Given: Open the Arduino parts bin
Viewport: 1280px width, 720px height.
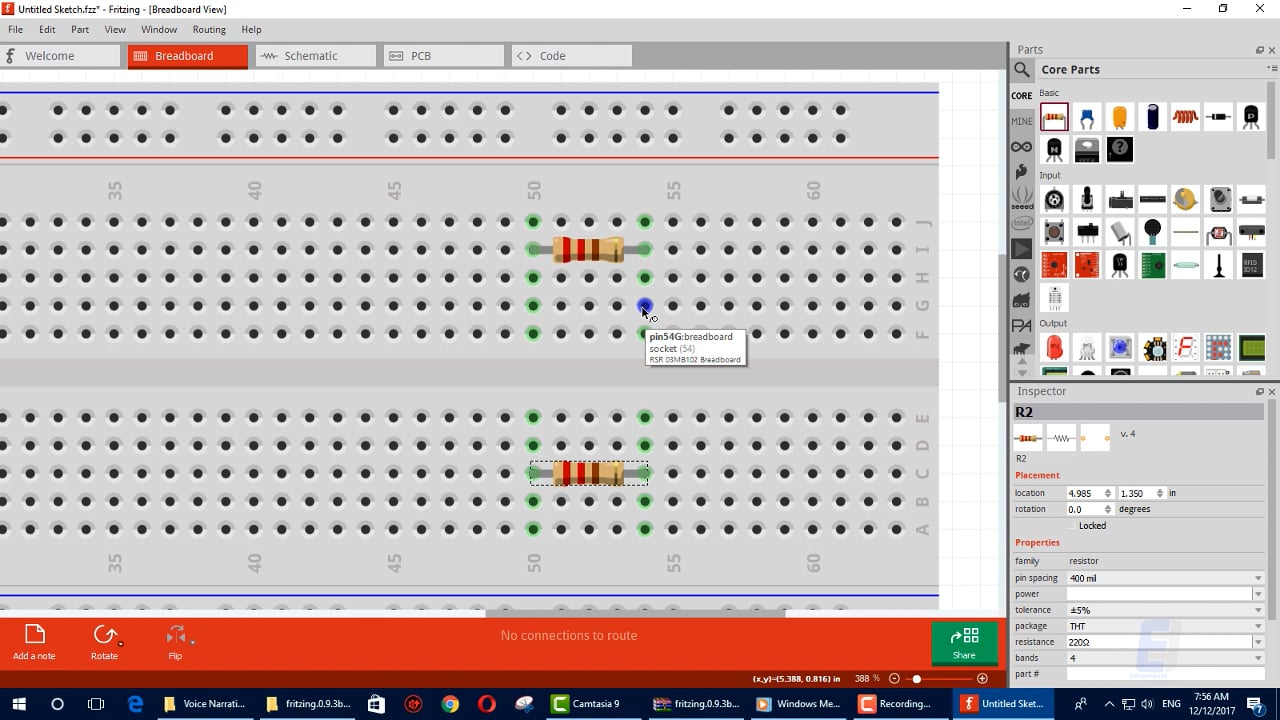Looking at the screenshot, I should pos(1021,147).
